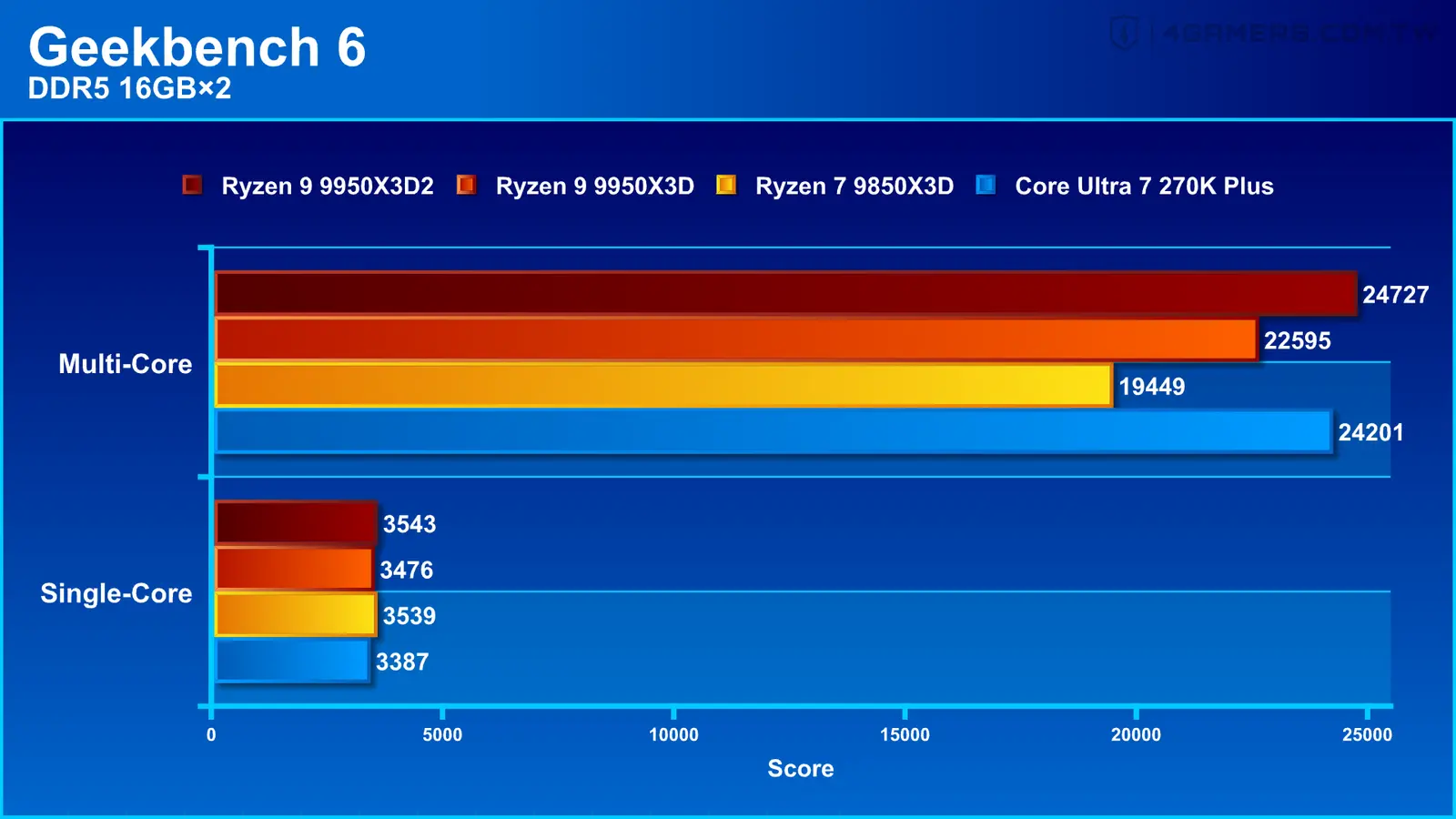Screen dimensions: 1456x819
Task: Select the Core Ultra 7 270K Plus legend label
Action: 1144,186
